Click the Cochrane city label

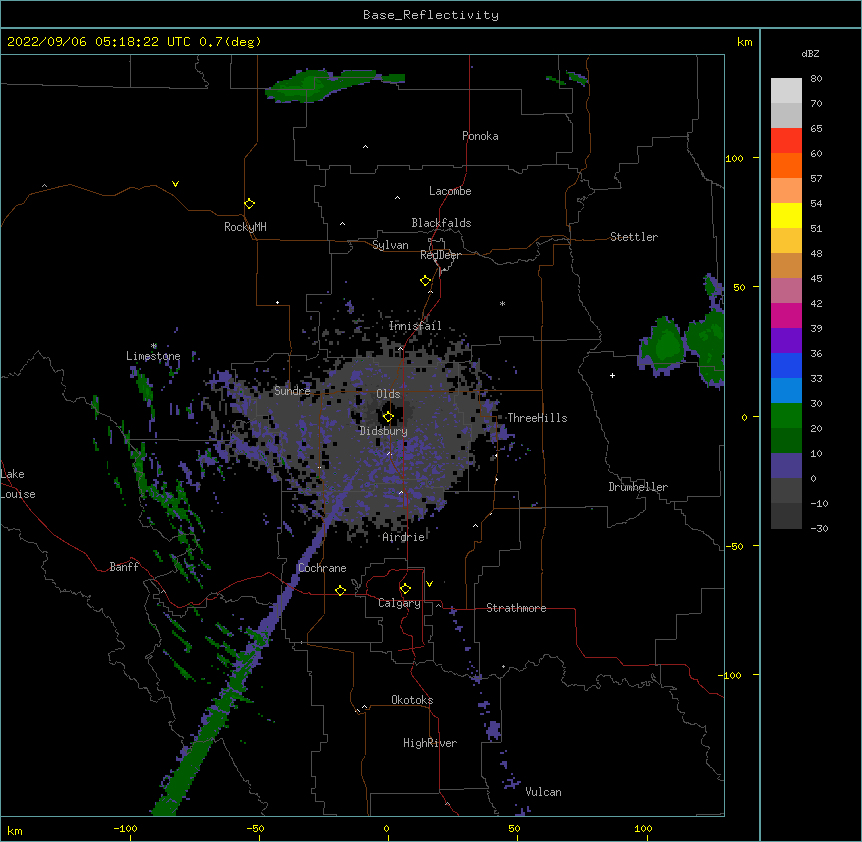click(322, 568)
